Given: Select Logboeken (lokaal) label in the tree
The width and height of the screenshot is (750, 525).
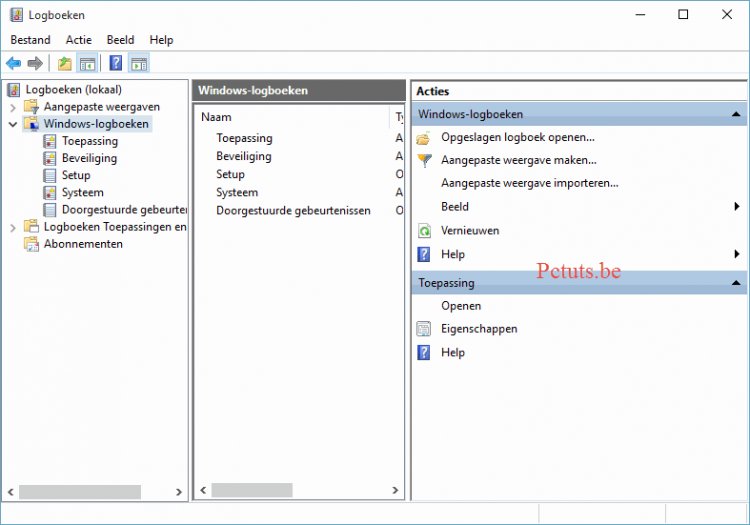Looking at the screenshot, I should tap(74, 89).
